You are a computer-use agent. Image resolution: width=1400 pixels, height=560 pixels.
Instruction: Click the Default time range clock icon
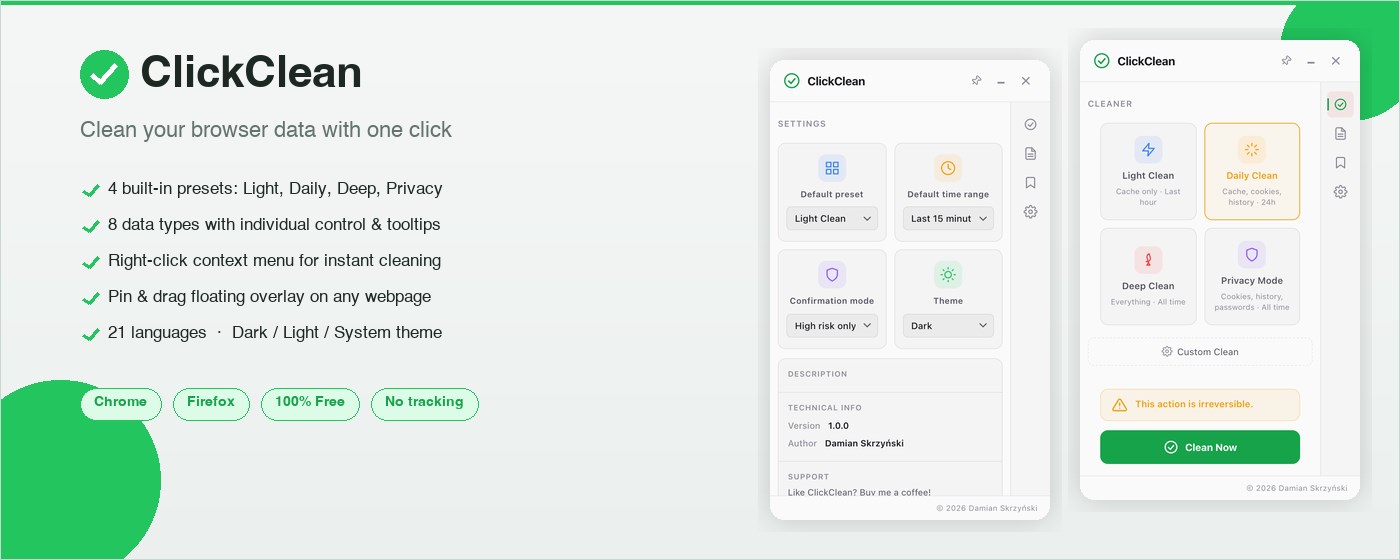[x=948, y=168]
